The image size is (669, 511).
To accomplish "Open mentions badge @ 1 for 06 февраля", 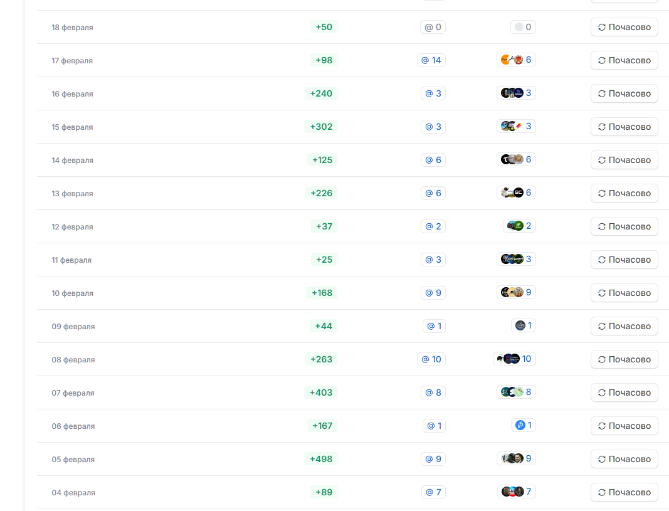I will pyautogui.click(x=434, y=427).
